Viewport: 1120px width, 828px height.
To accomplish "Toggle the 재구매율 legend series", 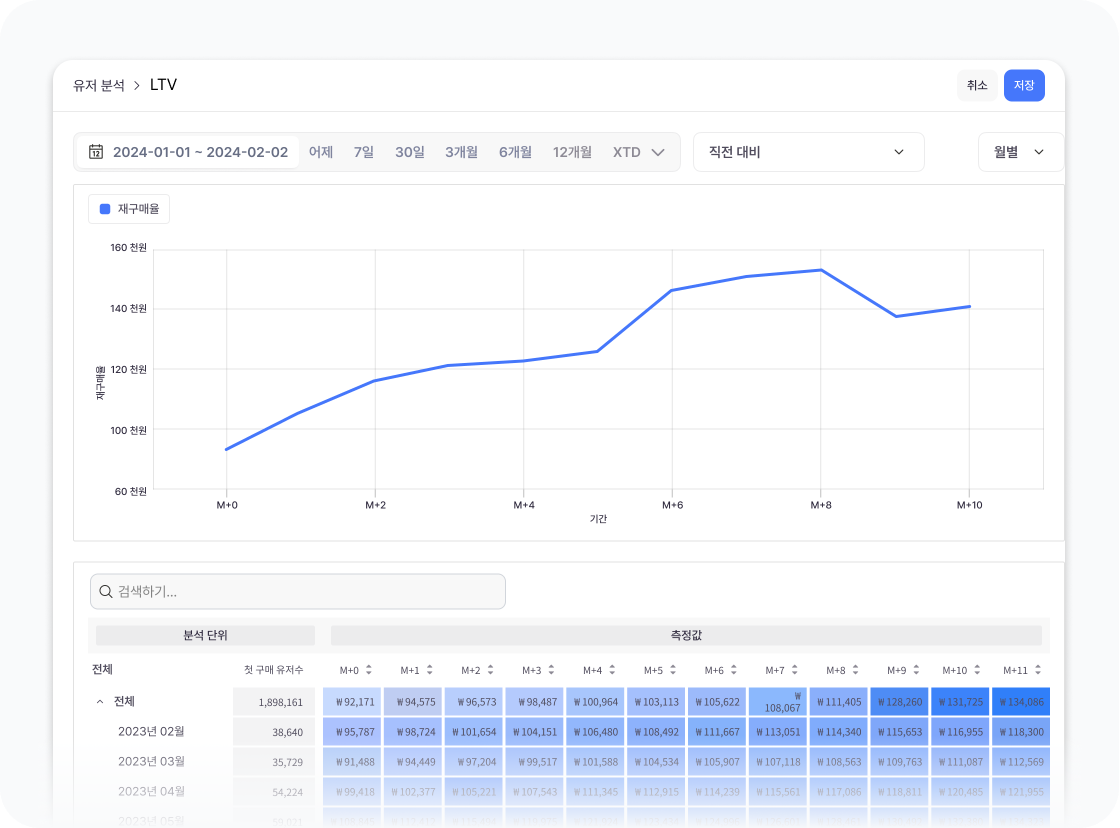I will point(129,209).
